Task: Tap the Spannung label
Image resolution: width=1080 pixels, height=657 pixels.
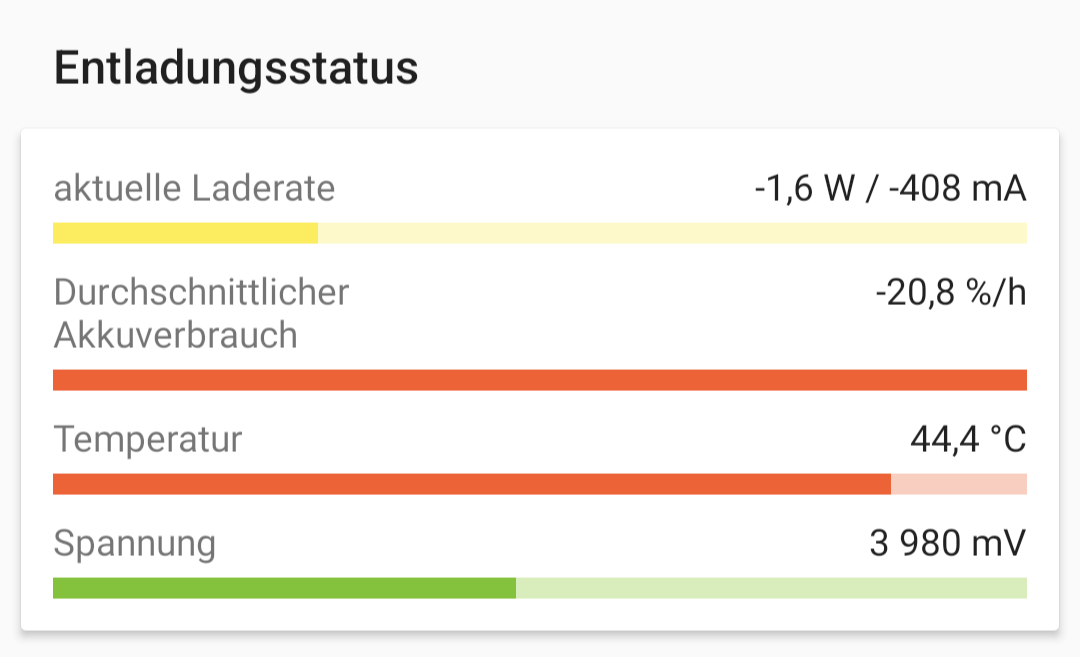Action: click(134, 544)
